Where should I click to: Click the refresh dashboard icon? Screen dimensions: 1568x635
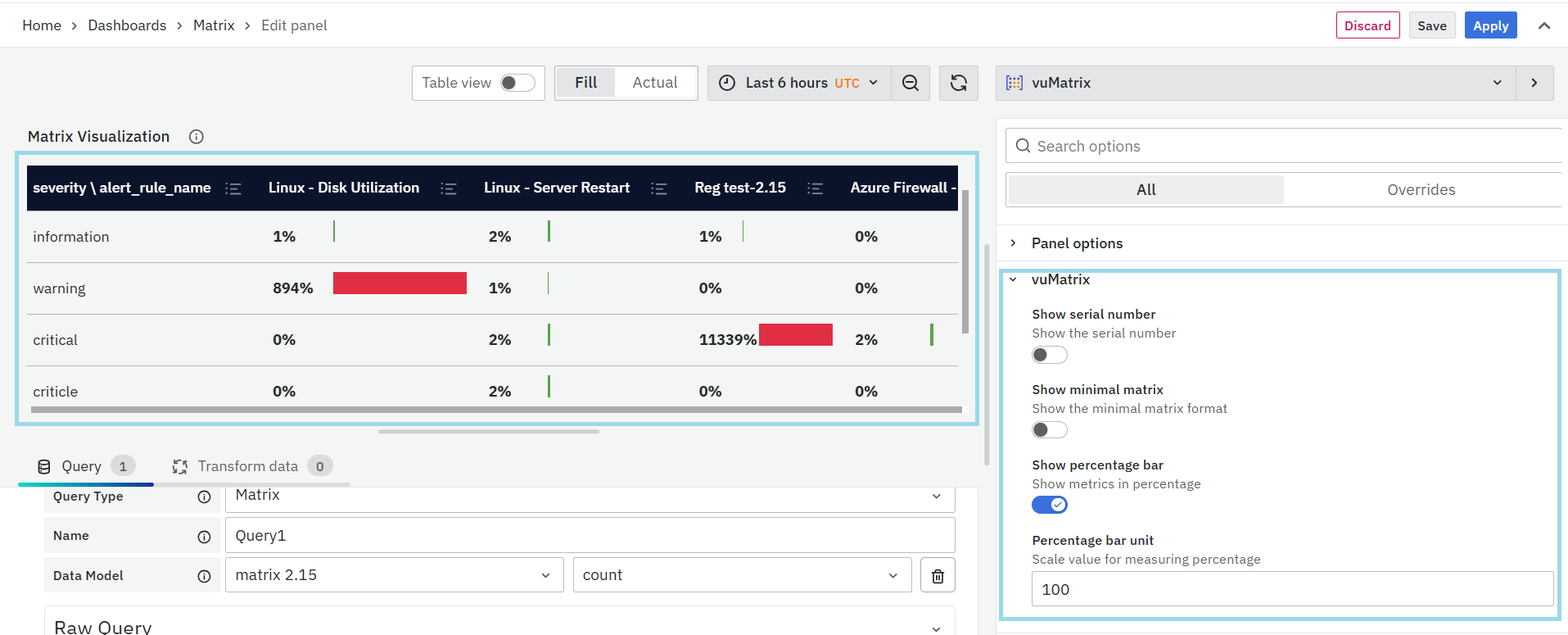958,83
